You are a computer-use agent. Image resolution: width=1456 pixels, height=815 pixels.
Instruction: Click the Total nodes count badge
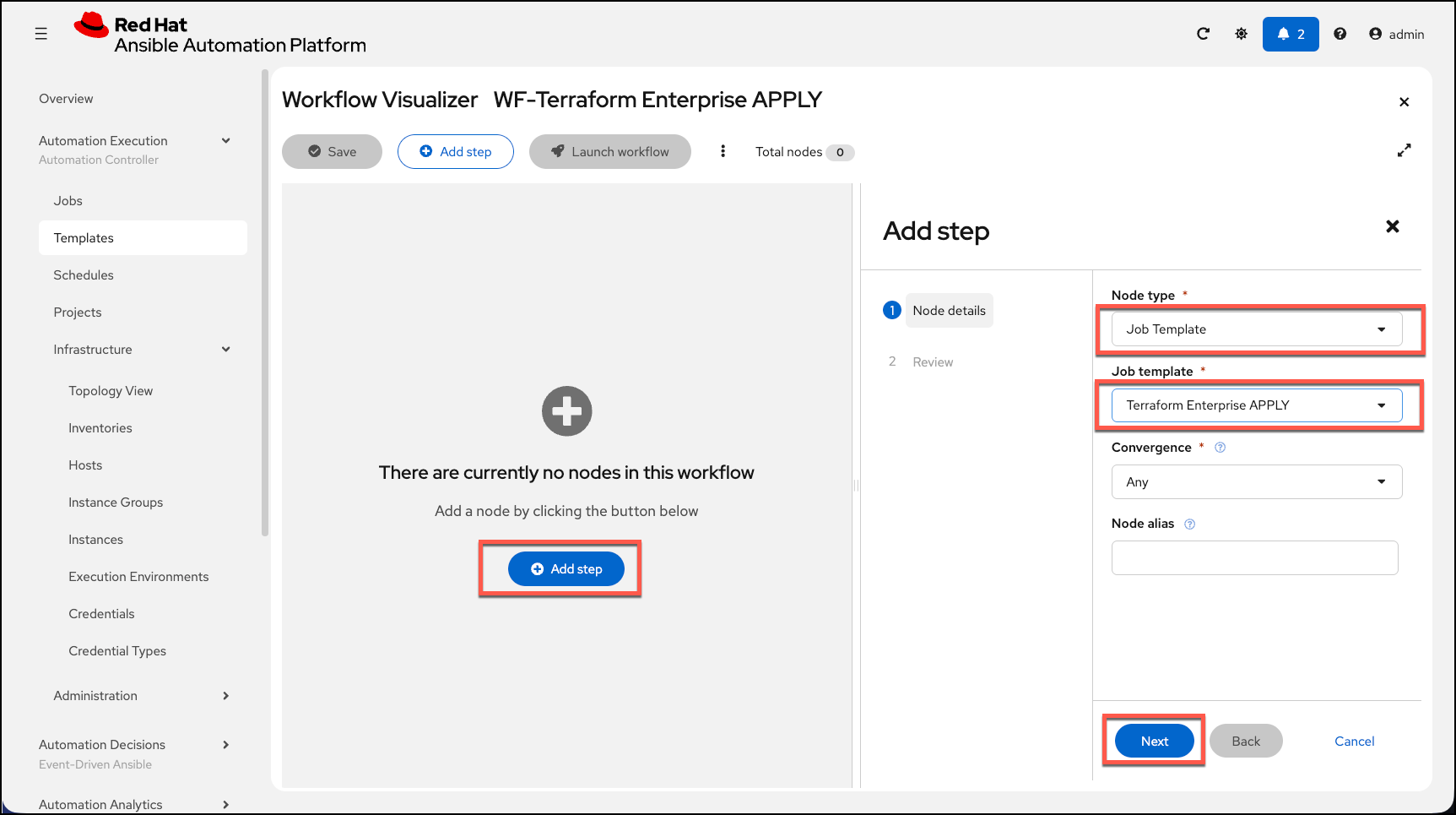(x=840, y=152)
